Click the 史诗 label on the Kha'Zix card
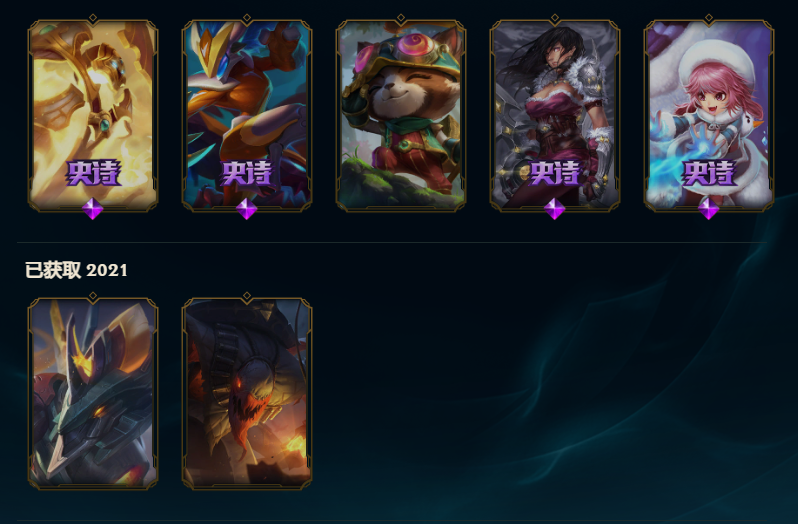The image size is (798, 524). (x=247, y=173)
